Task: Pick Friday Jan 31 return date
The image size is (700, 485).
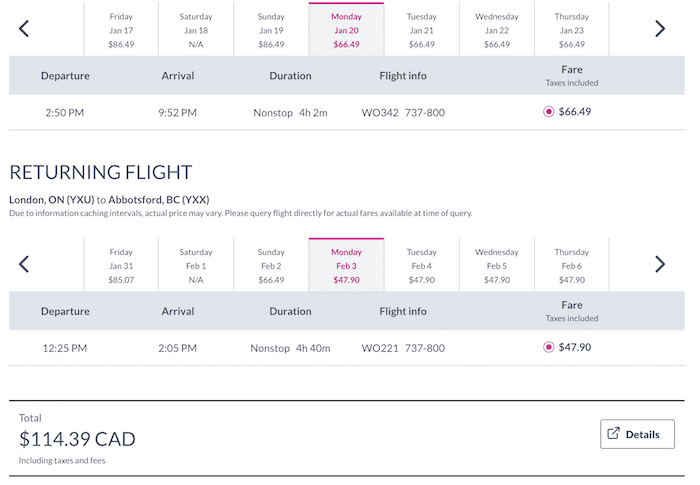Action: click(121, 265)
